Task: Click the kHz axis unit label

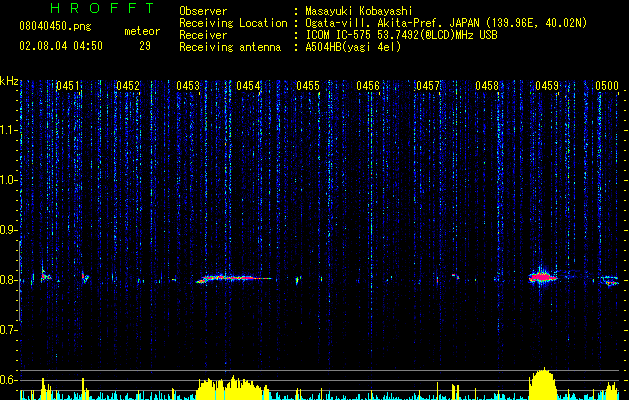Action: [x=9, y=81]
